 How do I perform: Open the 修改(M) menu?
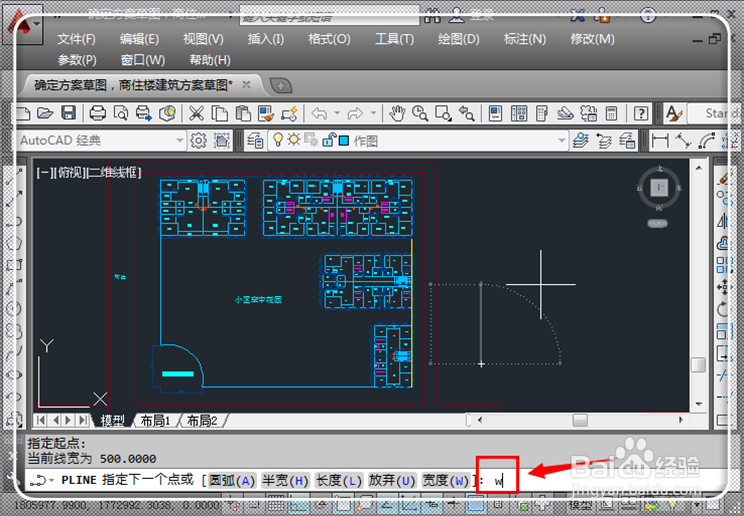pos(592,39)
